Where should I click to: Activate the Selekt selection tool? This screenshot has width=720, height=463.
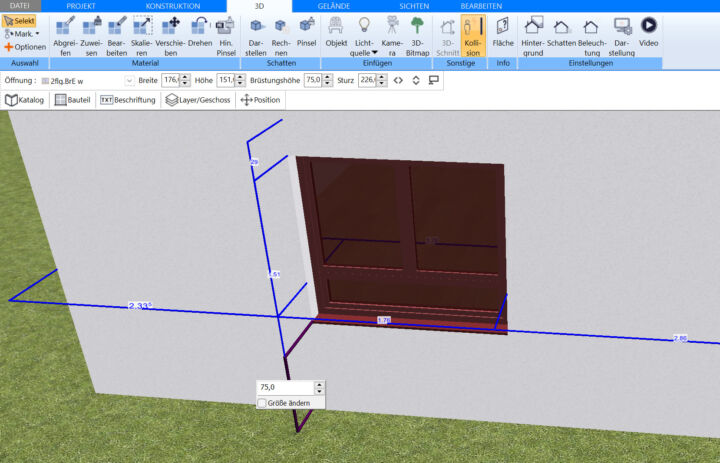click(x=19, y=21)
